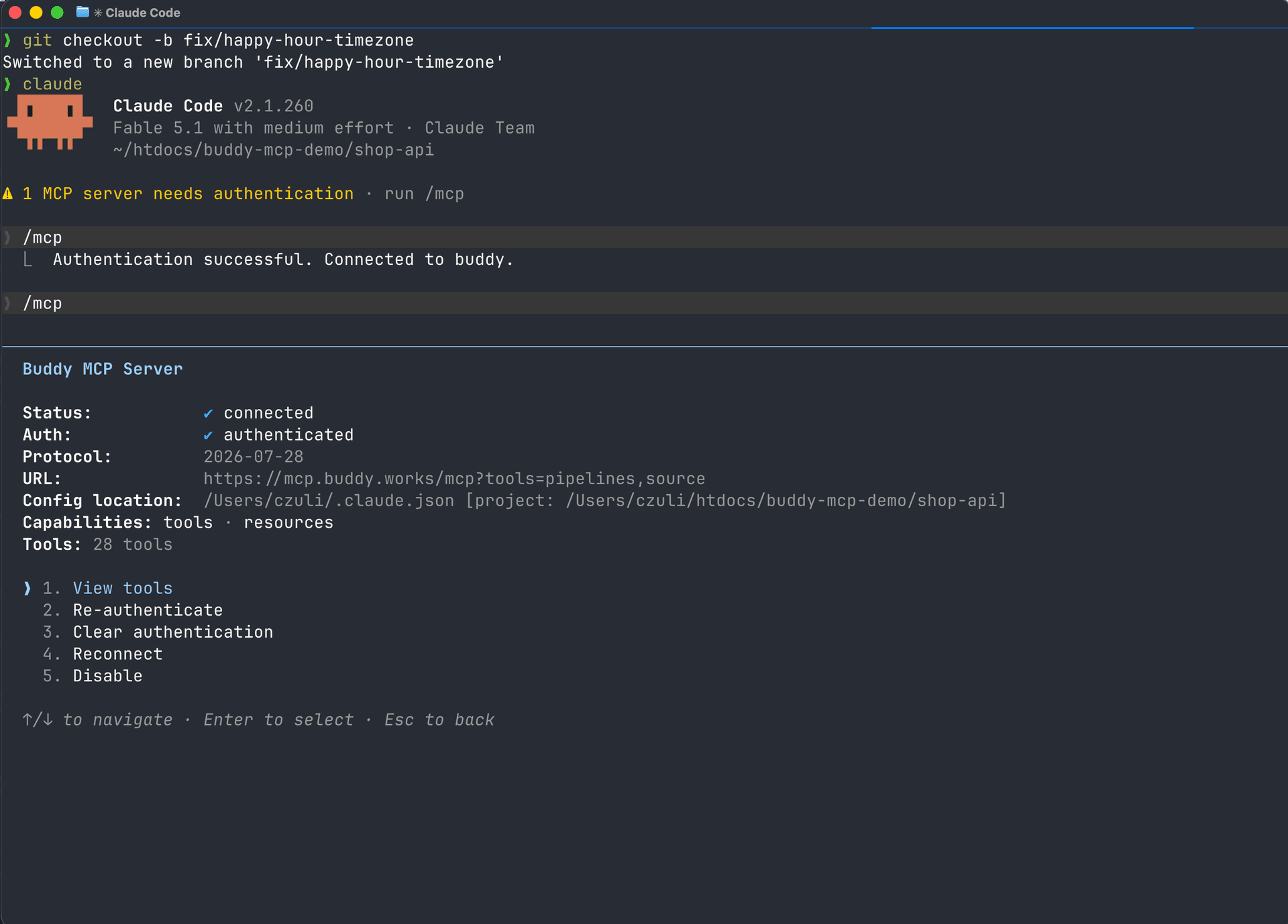Image resolution: width=1288 pixels, height=924 pixels.
Task: Click the yellow warning triangle icon
Action: tap(8, 194)
